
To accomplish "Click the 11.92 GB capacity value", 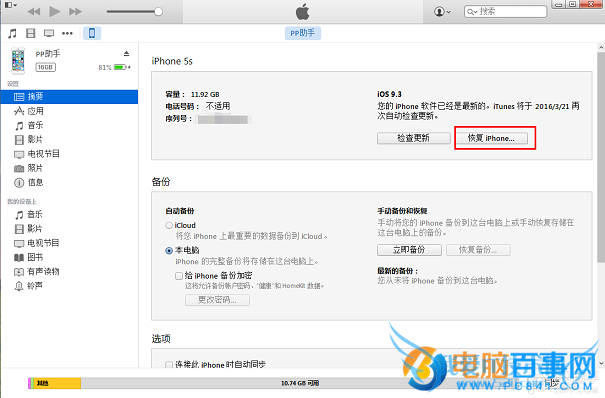I will coord(205,94).
